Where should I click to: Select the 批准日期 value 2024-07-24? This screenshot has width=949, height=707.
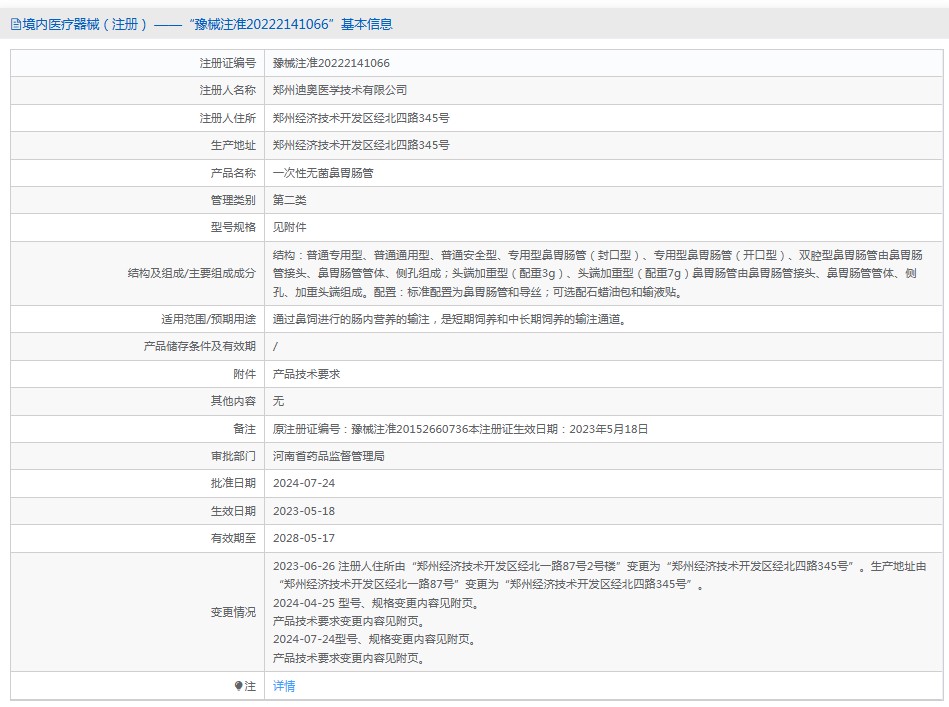[303, 485]
